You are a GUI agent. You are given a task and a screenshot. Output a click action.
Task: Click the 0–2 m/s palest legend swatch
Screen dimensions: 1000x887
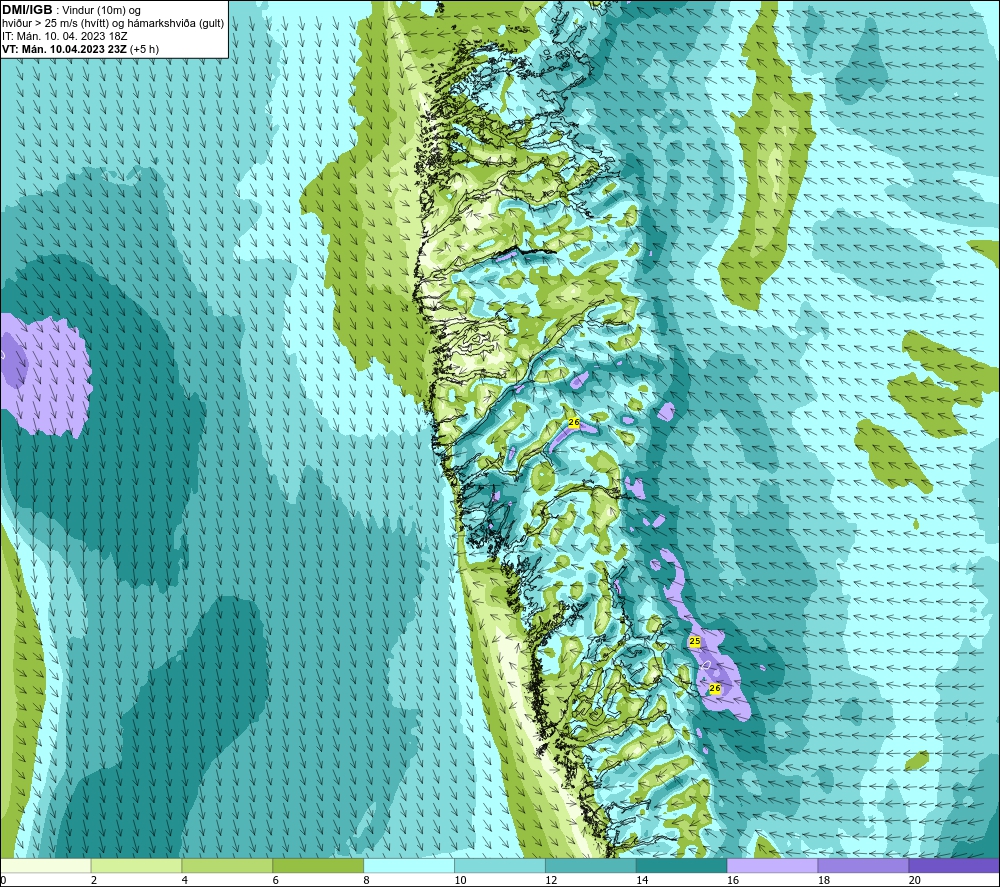point(45,865)
